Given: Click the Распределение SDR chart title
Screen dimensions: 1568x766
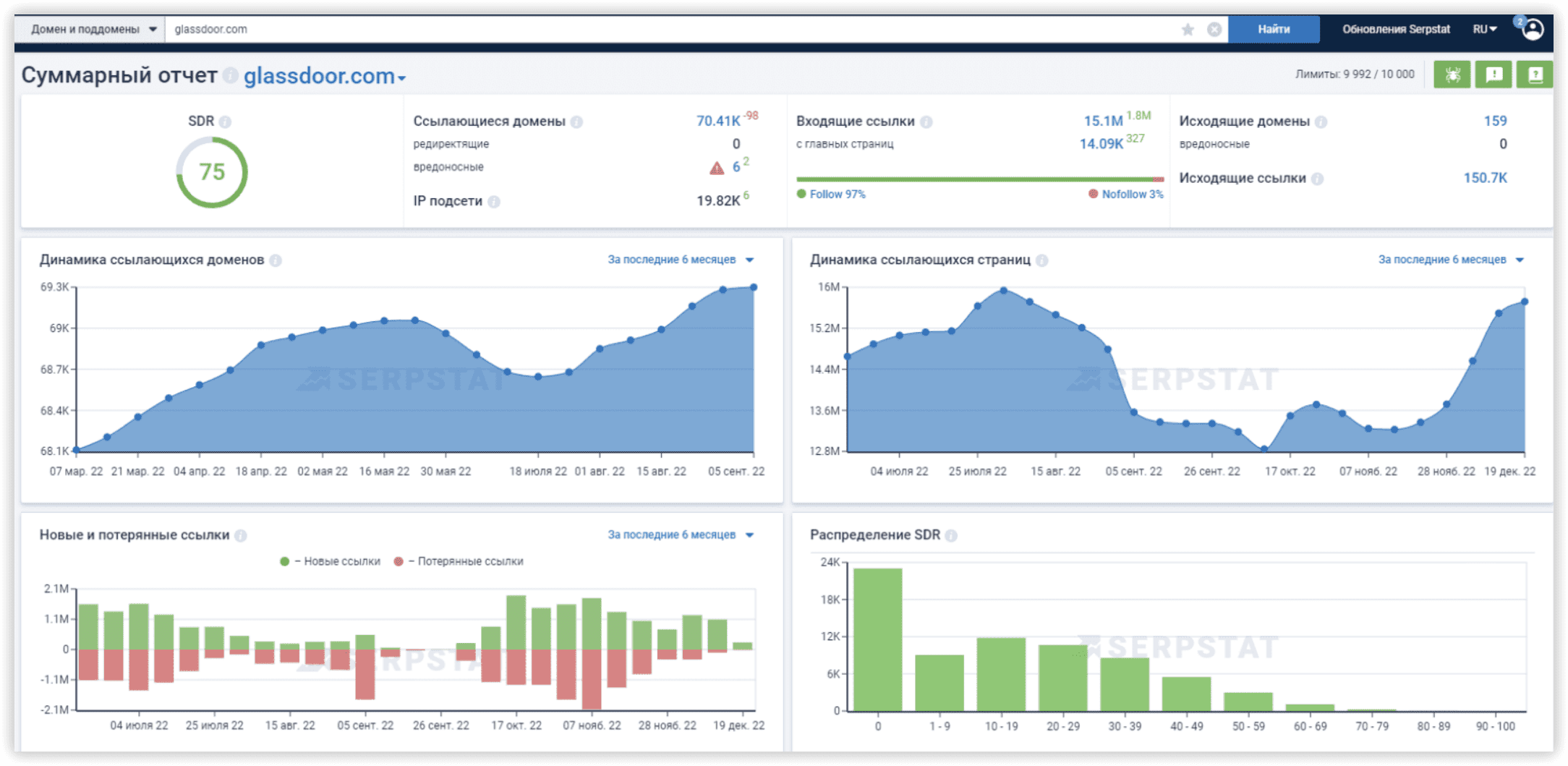Looking at the screenshot, I should click(x=875, y=535).
